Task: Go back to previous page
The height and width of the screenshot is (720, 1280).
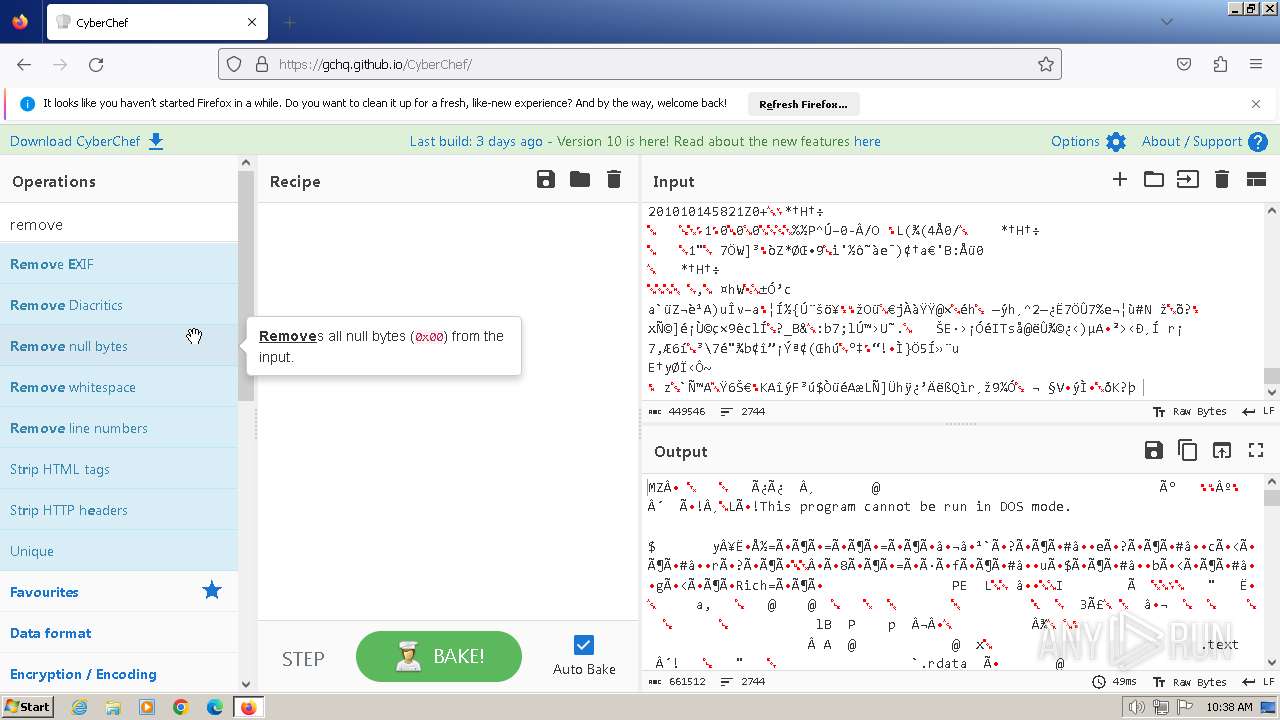Action: 24,64
